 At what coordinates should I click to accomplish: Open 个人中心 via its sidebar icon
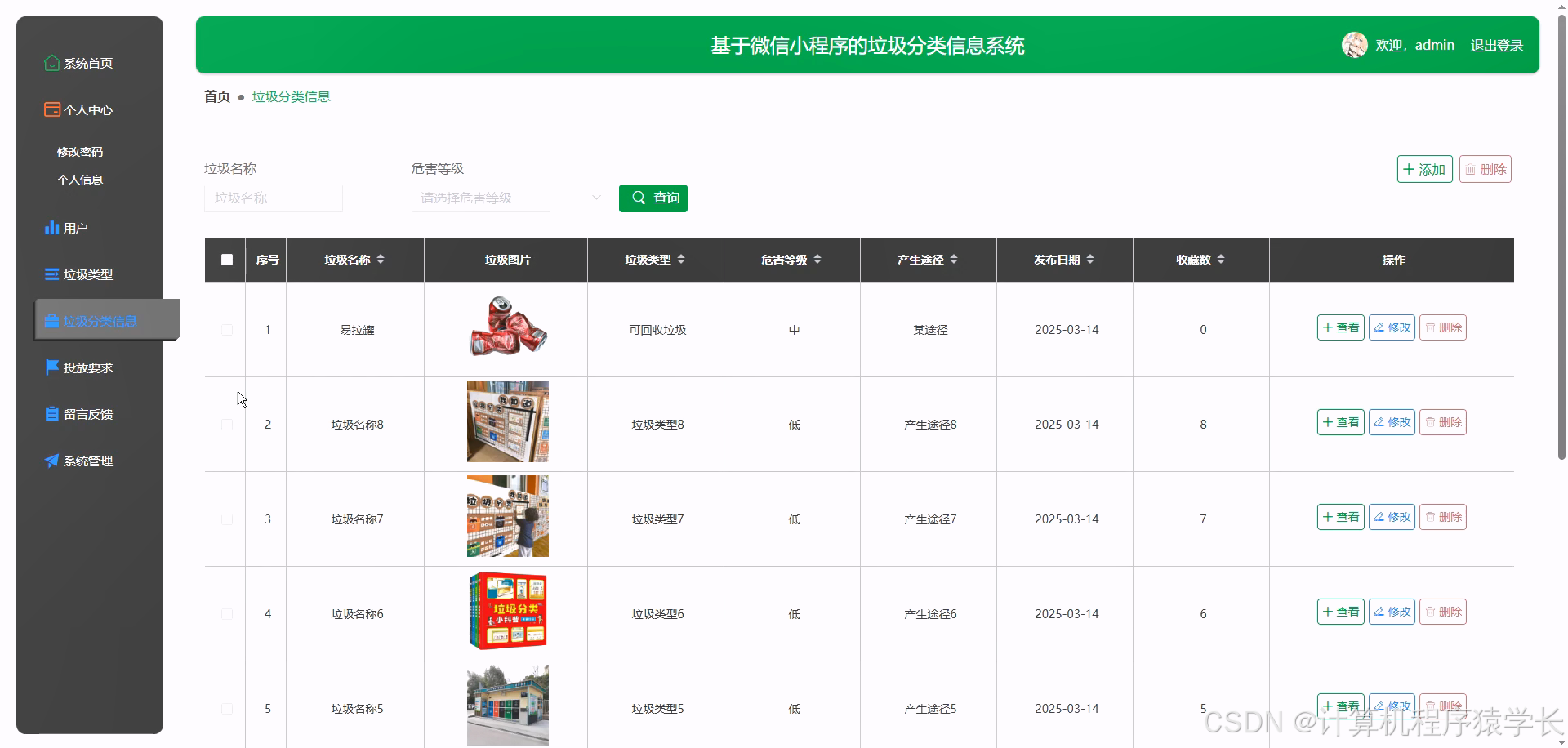click(x=51, y=109)
